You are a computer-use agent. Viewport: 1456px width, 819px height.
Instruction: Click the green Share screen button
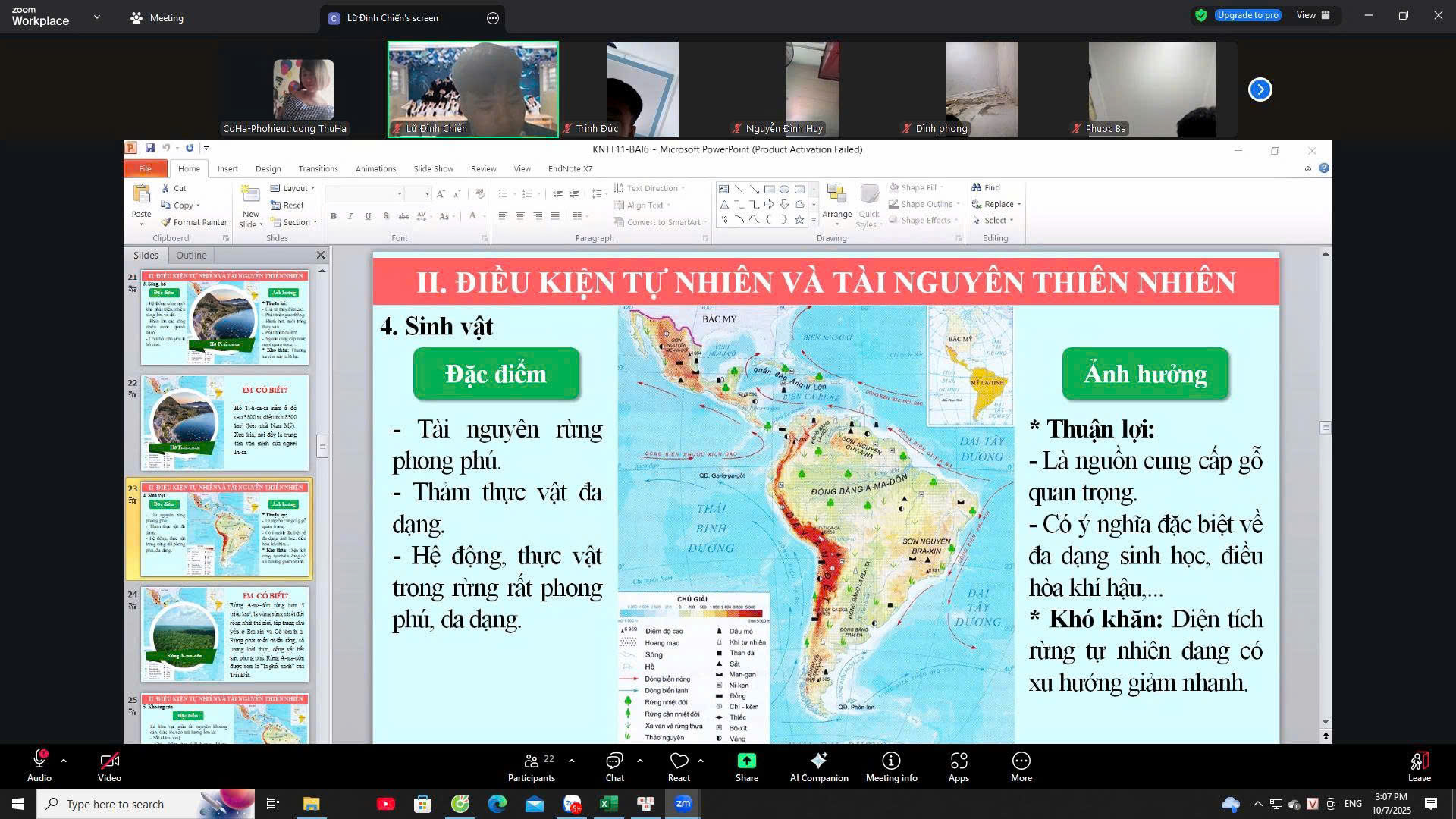(746, 765)
